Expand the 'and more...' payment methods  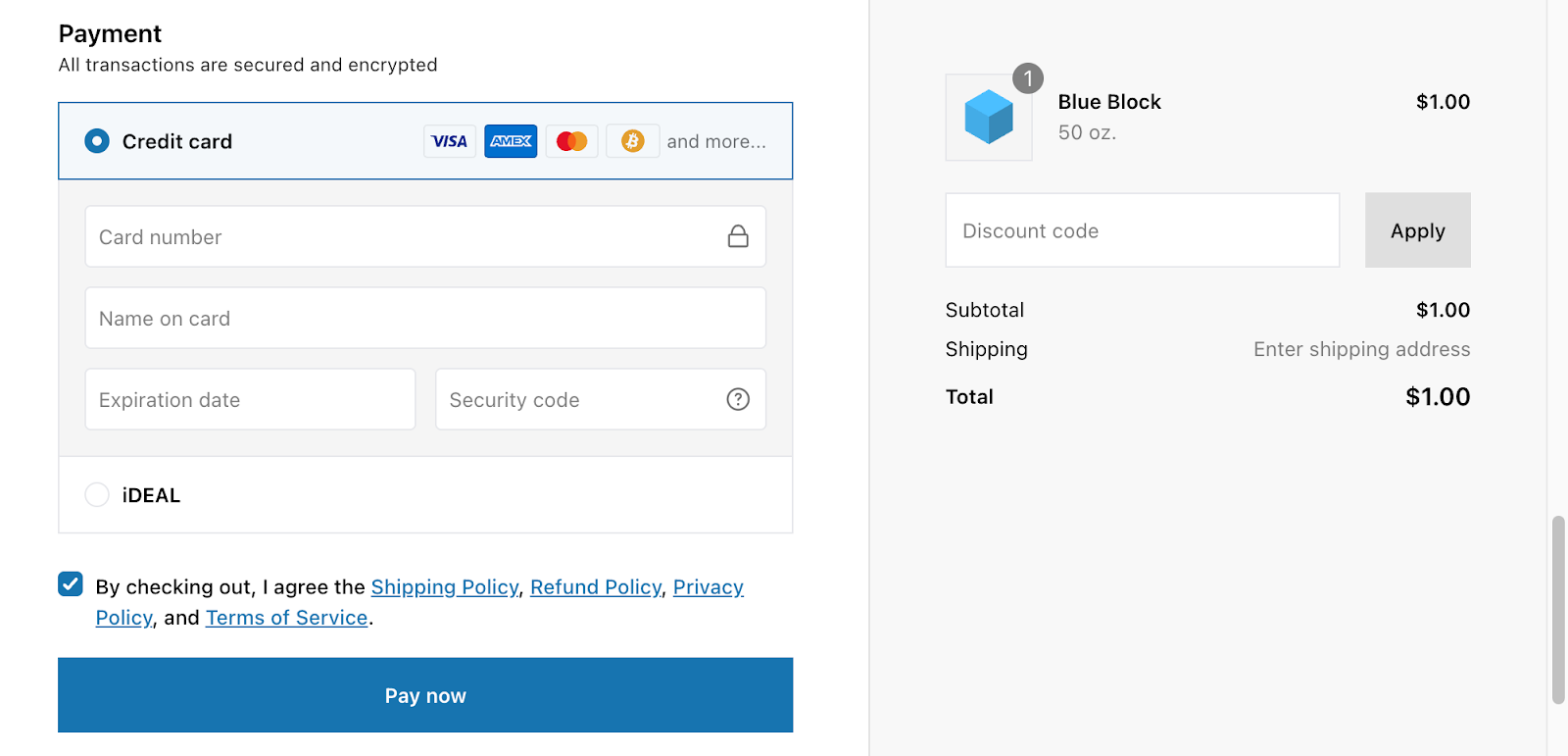(716, 140)
